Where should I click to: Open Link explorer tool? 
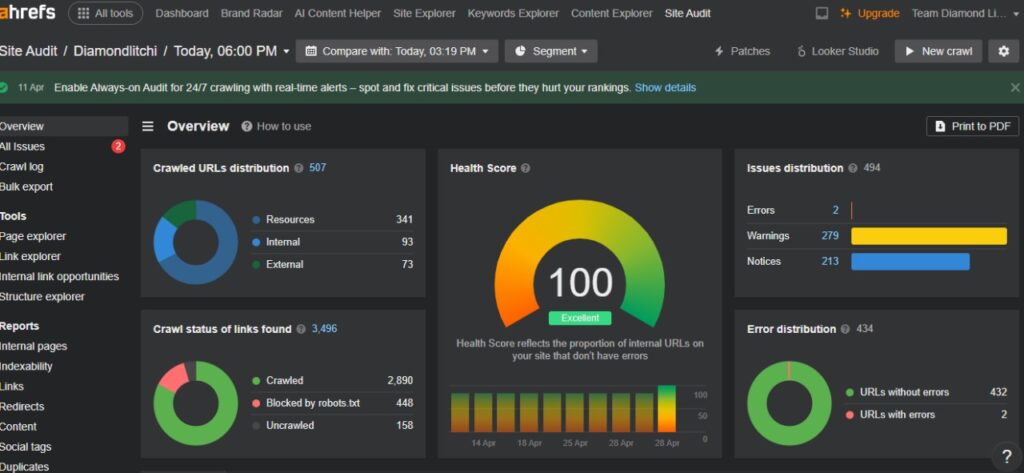point(31,256)
